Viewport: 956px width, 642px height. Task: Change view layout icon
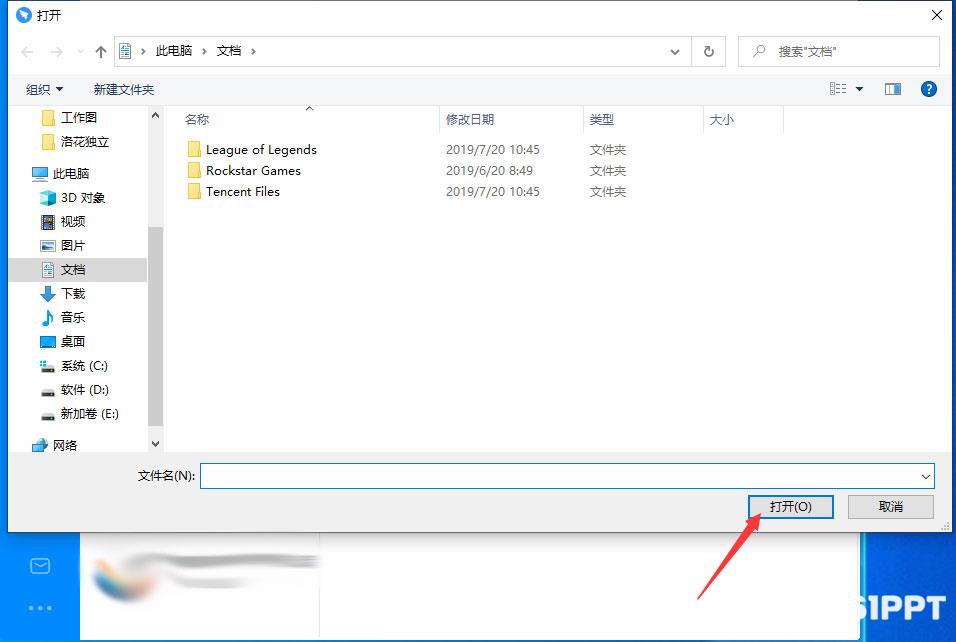(x=838, y=89)
